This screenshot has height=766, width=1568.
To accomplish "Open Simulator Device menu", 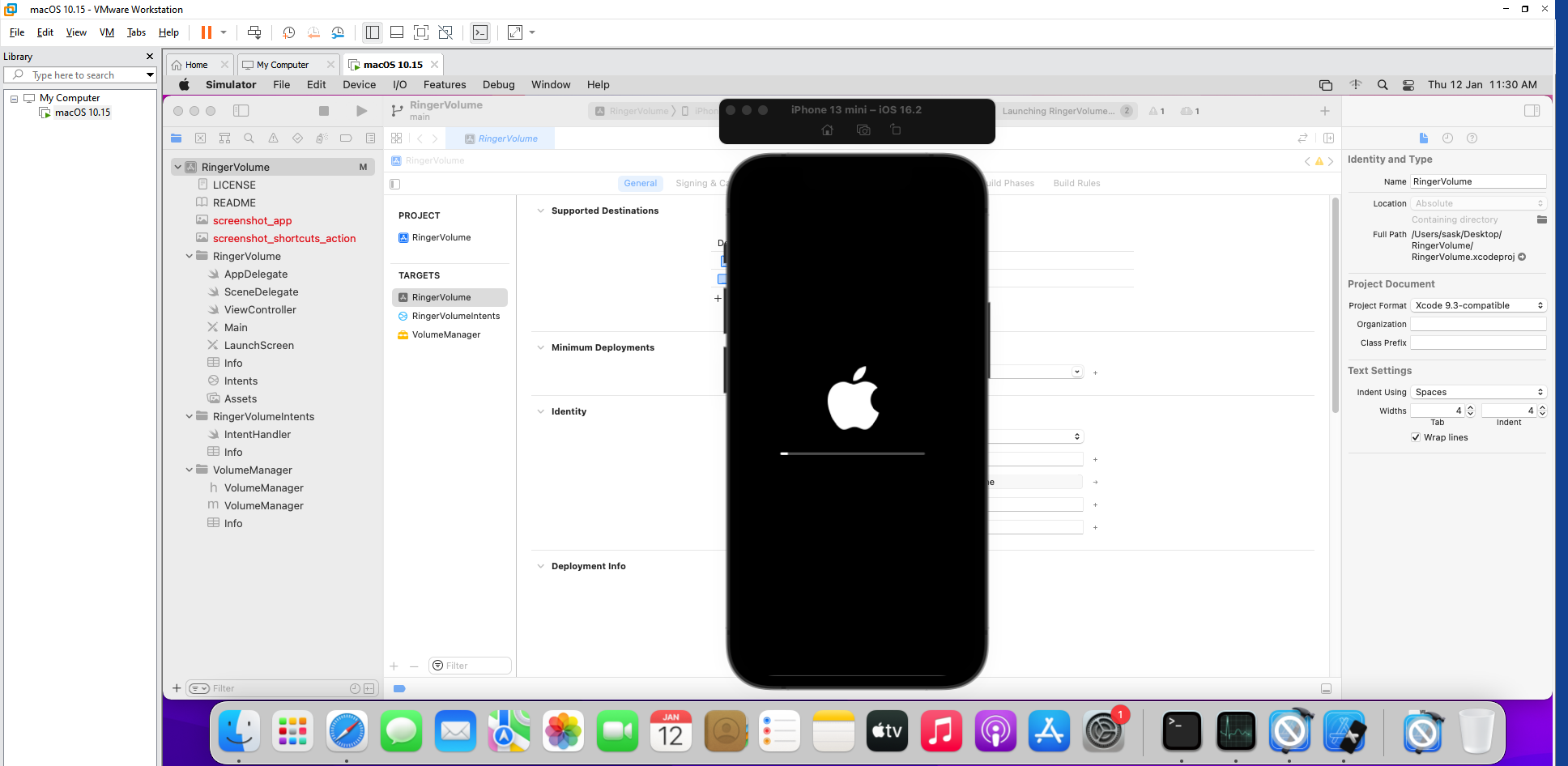I will [x=359, y=85].
